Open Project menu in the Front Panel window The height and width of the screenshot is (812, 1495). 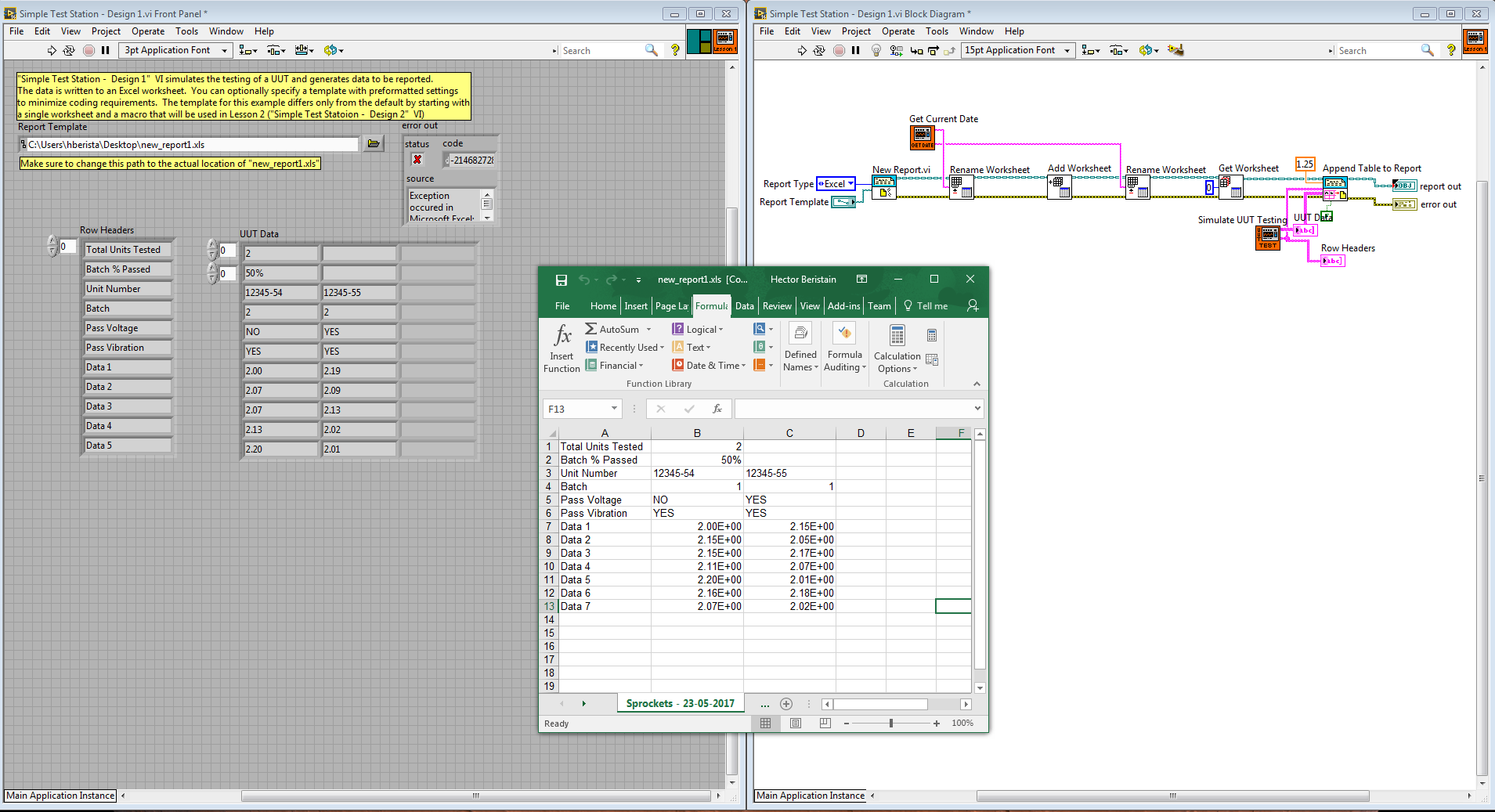(106, 31)
